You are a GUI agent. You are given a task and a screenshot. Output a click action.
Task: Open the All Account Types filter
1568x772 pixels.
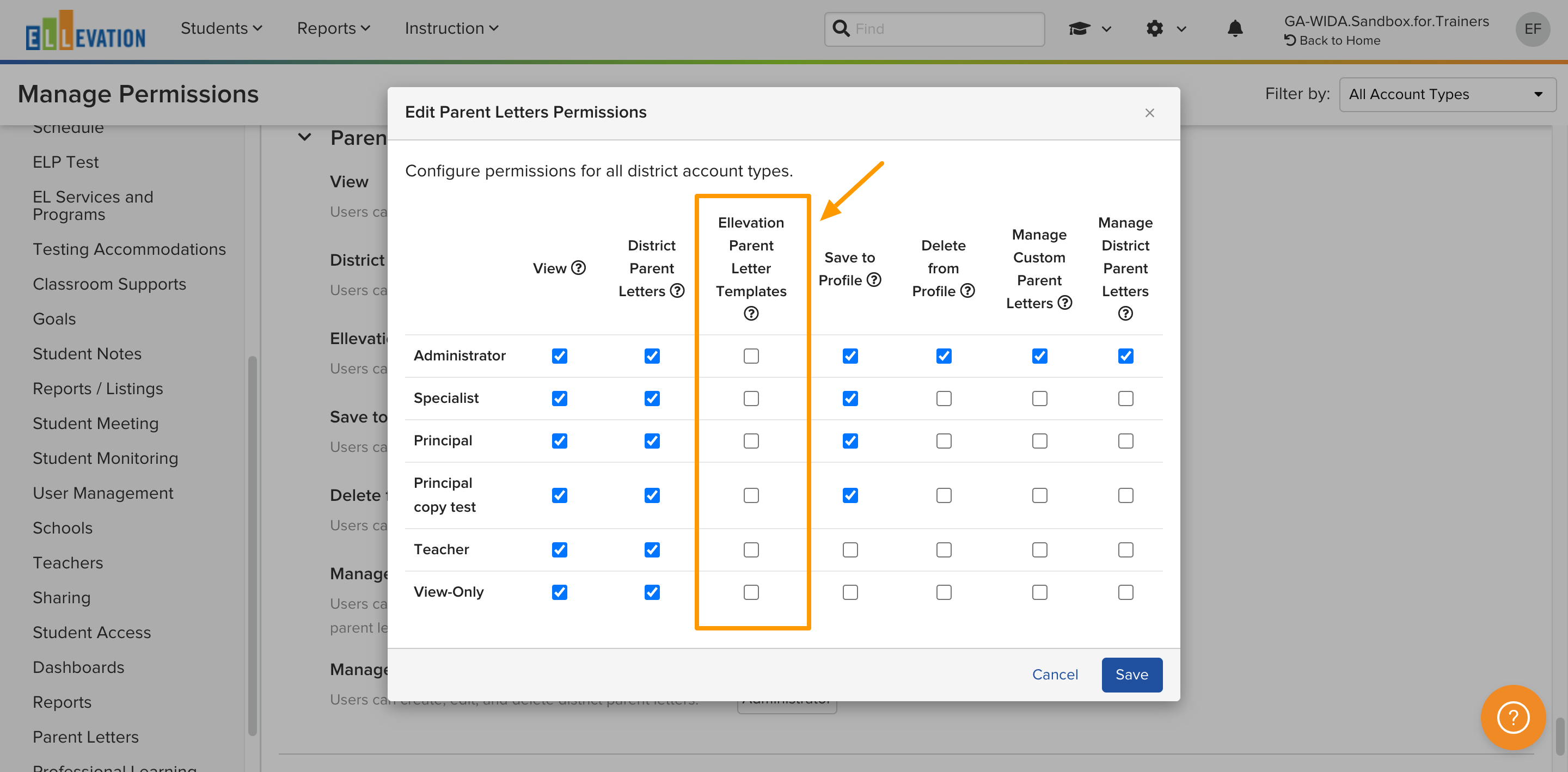pos(1447,94)
